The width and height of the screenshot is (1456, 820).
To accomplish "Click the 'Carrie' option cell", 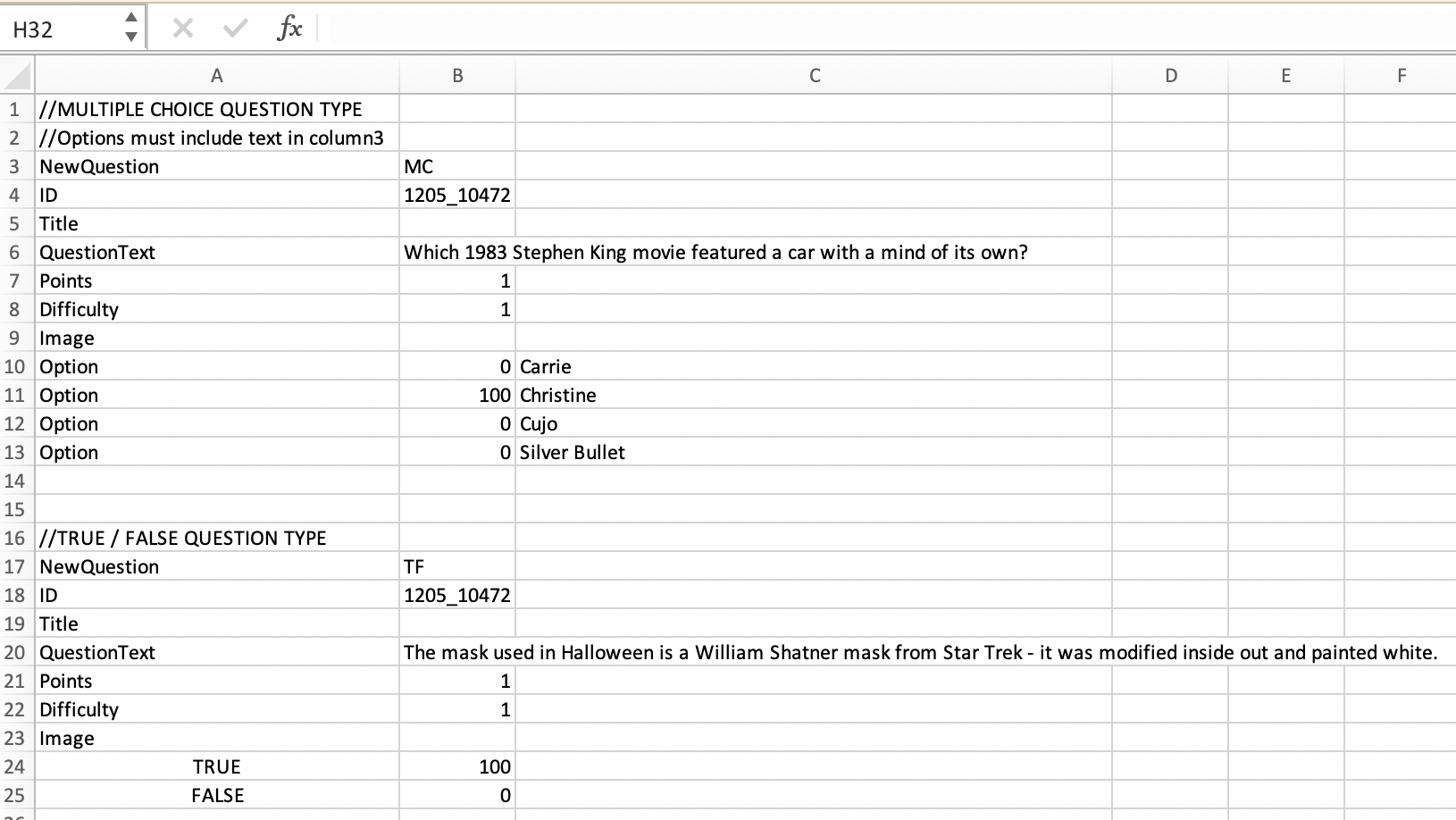I will (x=814, y=366).
